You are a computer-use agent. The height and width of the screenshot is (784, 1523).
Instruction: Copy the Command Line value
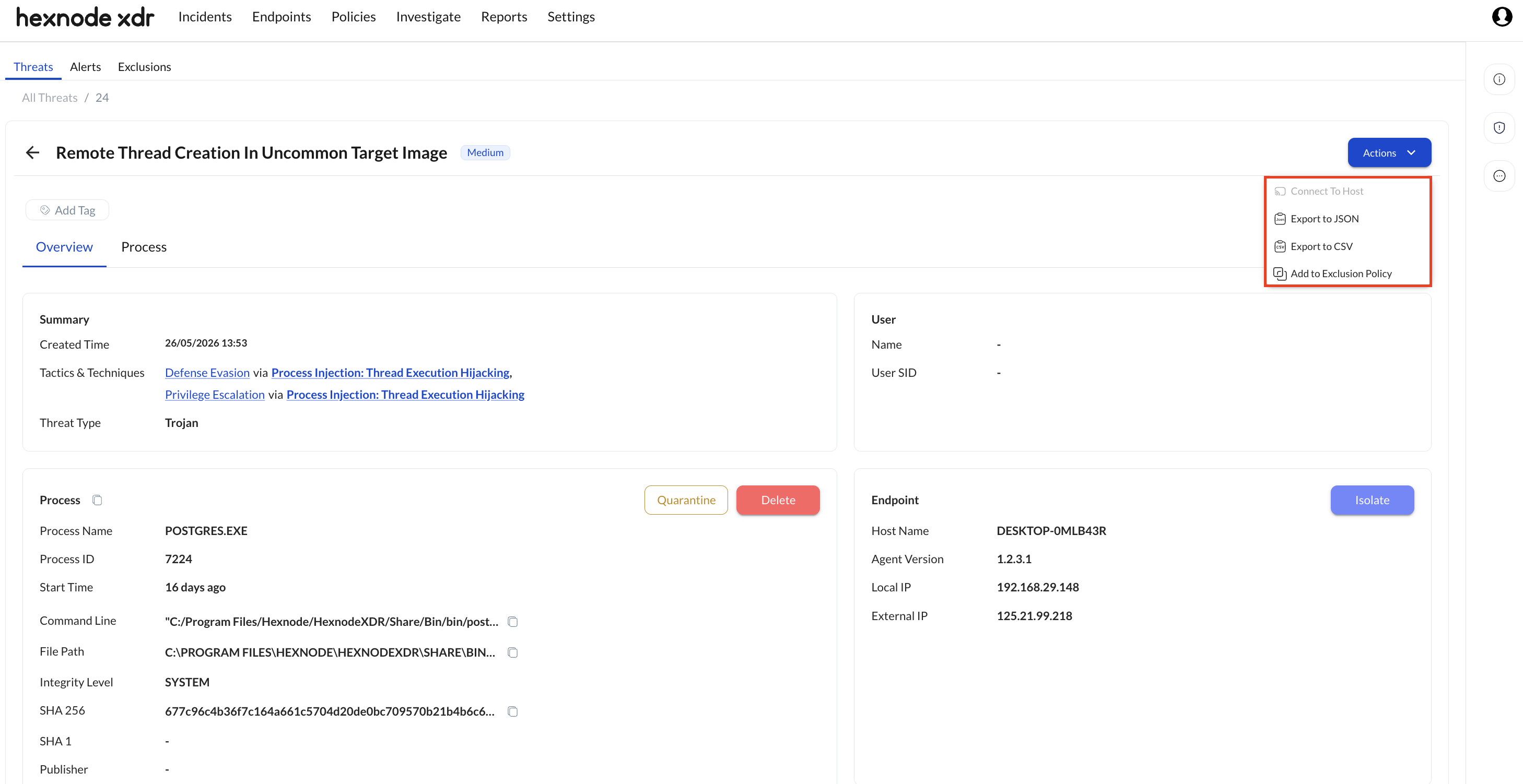[x=512, y=622]
